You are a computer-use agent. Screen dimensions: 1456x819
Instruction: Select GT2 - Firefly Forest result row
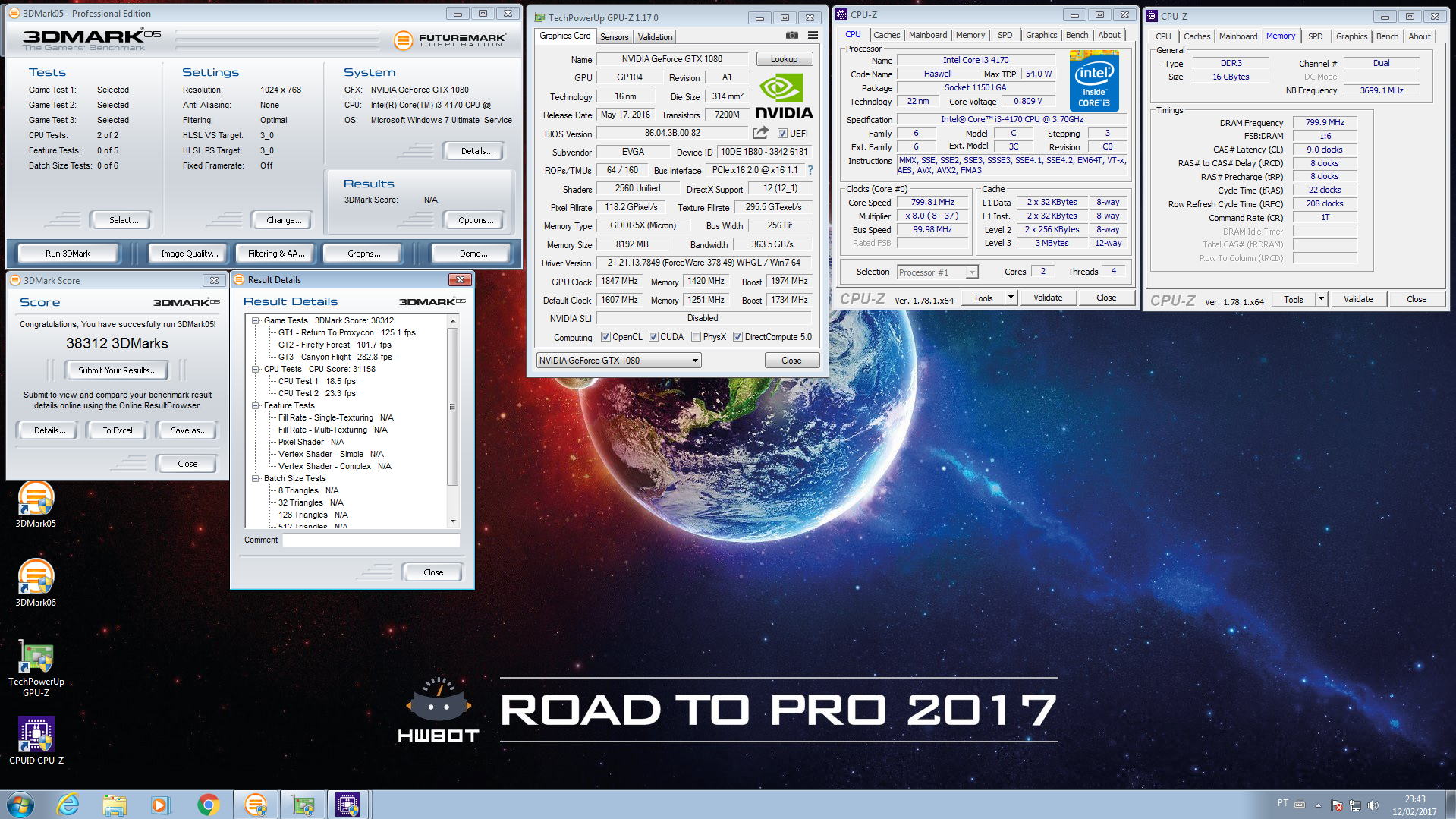tap(335, 345)
